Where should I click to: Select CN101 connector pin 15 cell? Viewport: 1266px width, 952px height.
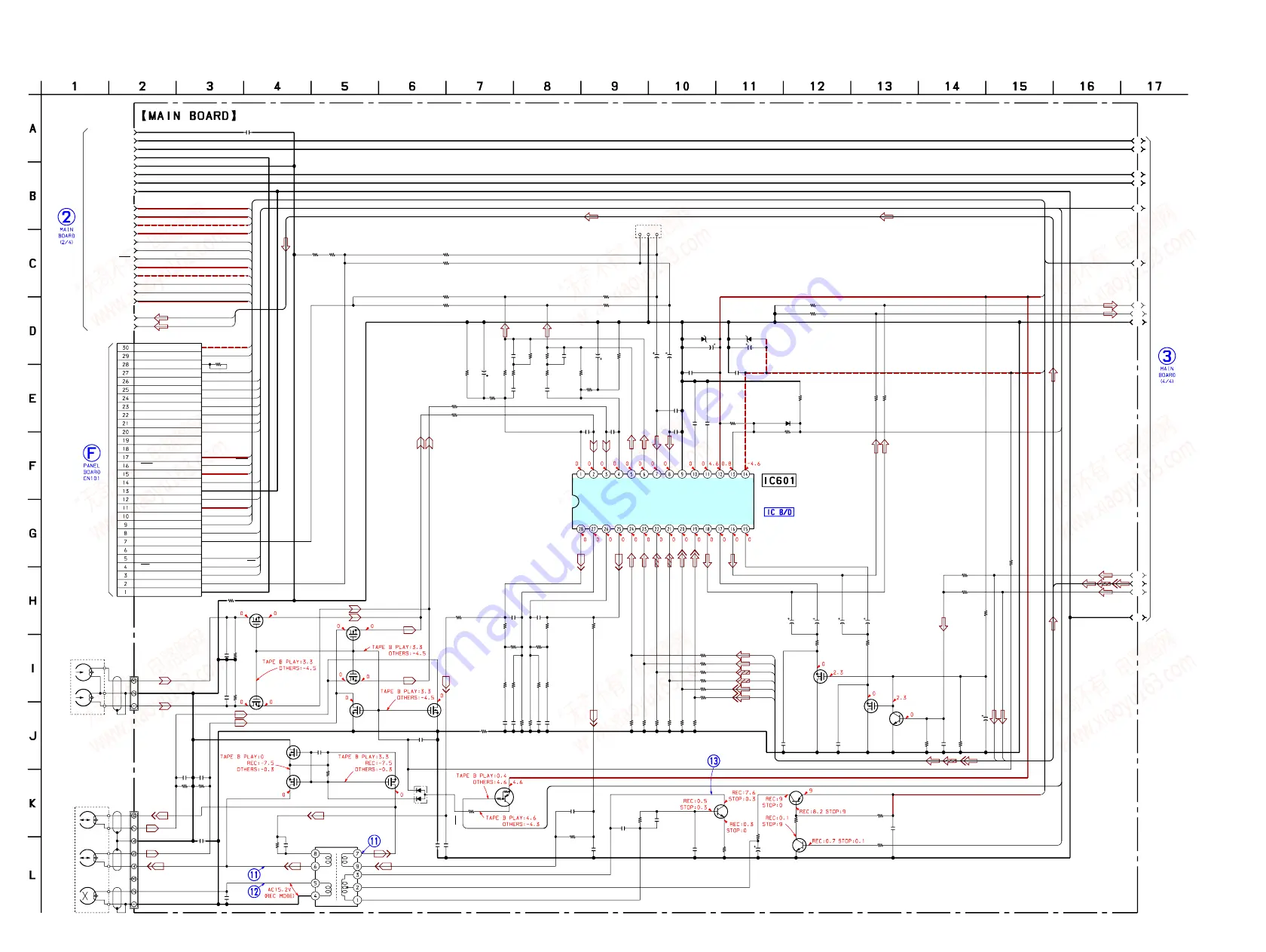126,474
